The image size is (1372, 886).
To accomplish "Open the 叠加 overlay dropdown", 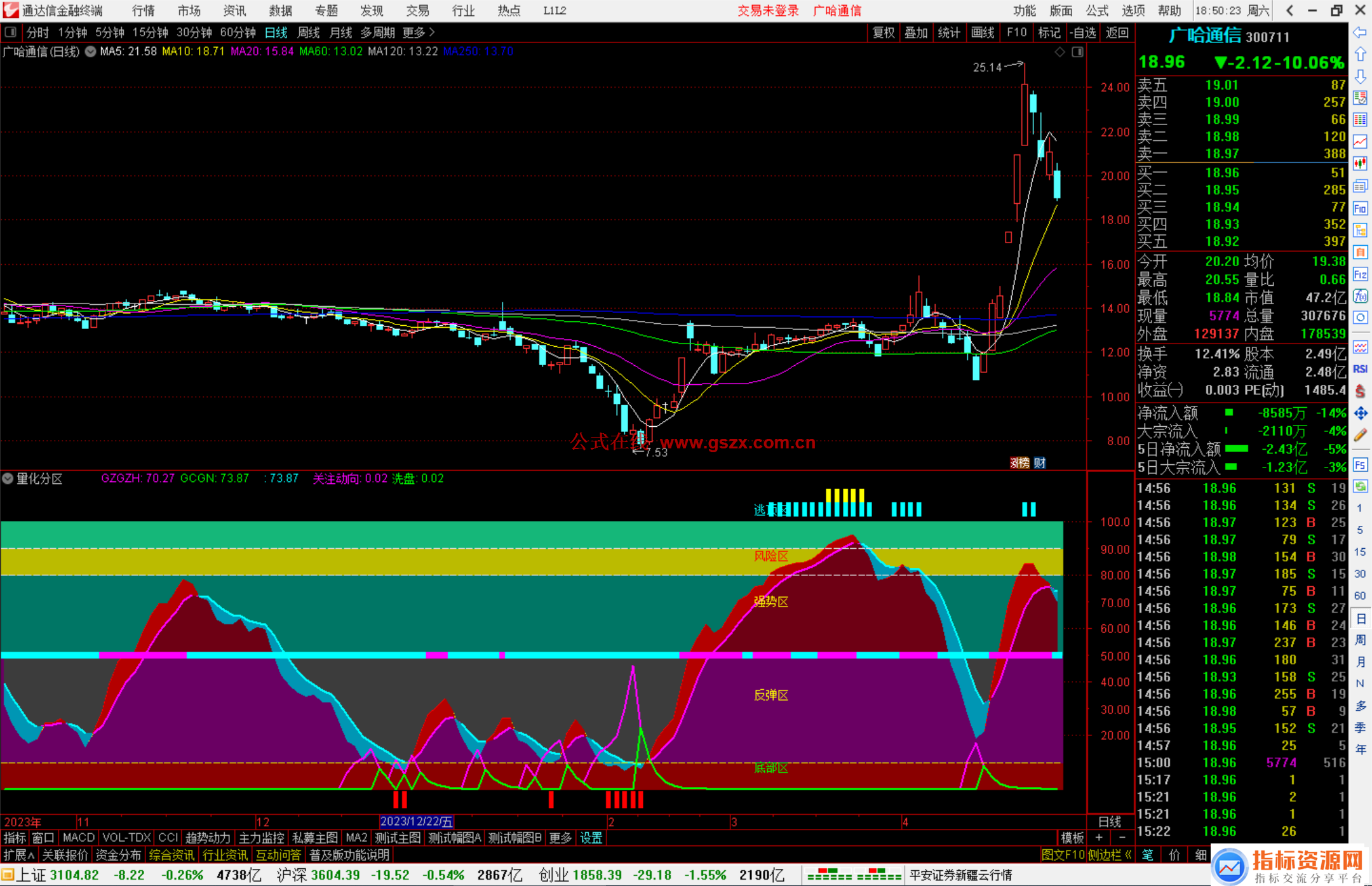I will (916, 32).
